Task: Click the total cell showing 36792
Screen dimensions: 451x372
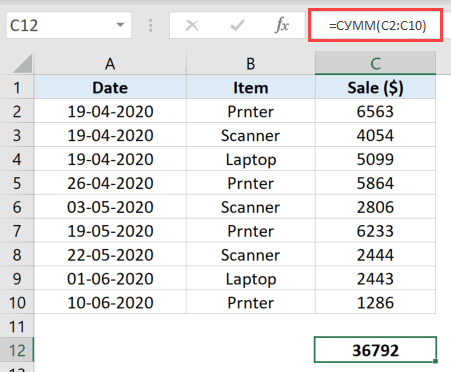Action: [375, 350]
